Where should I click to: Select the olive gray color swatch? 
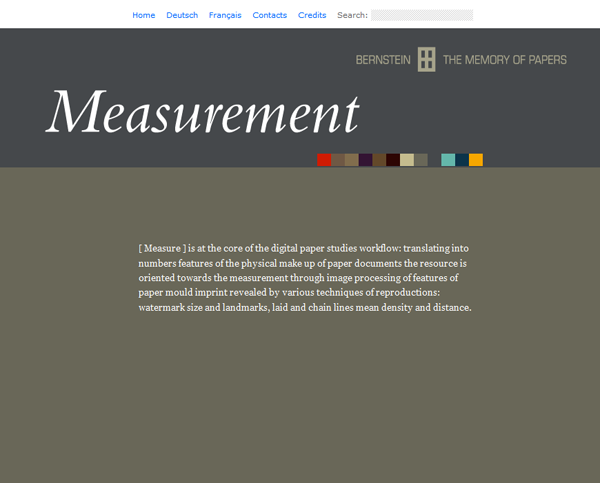(x=421, y=160)
